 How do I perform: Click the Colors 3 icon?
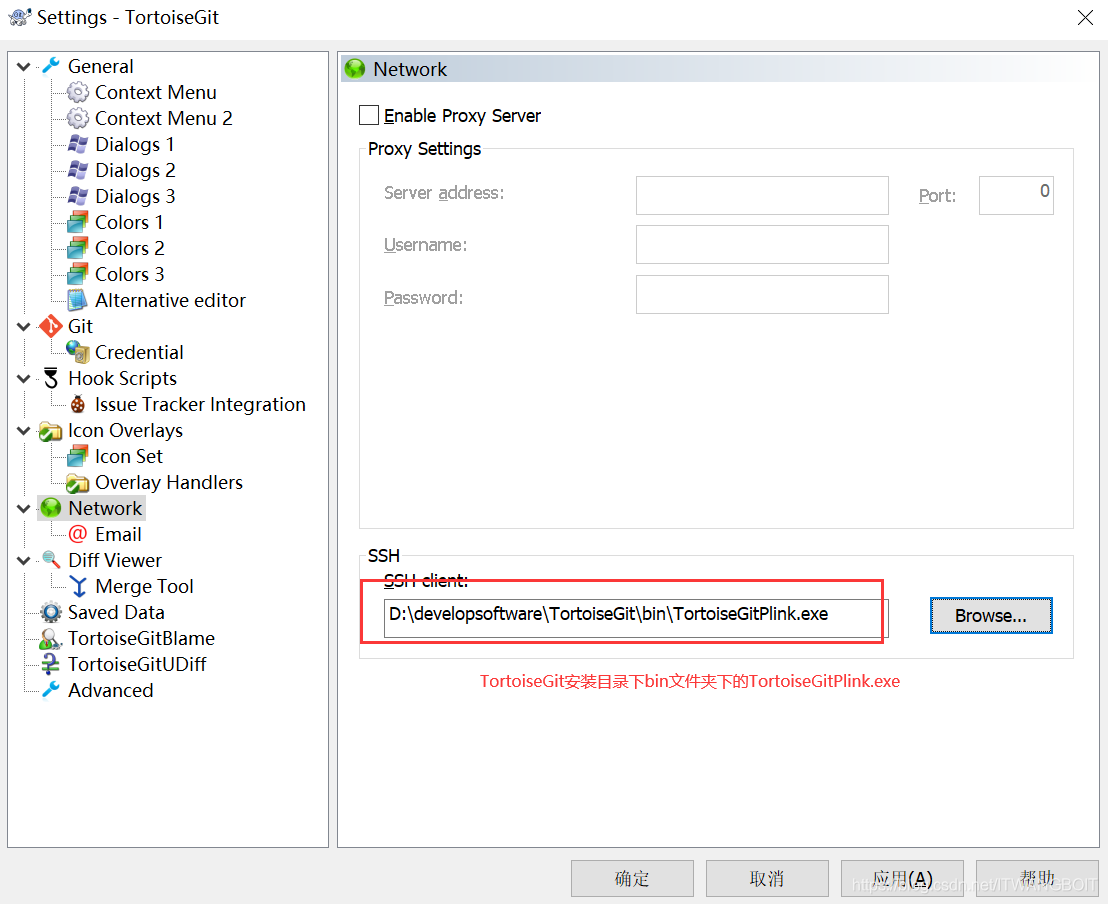point(78,274)
